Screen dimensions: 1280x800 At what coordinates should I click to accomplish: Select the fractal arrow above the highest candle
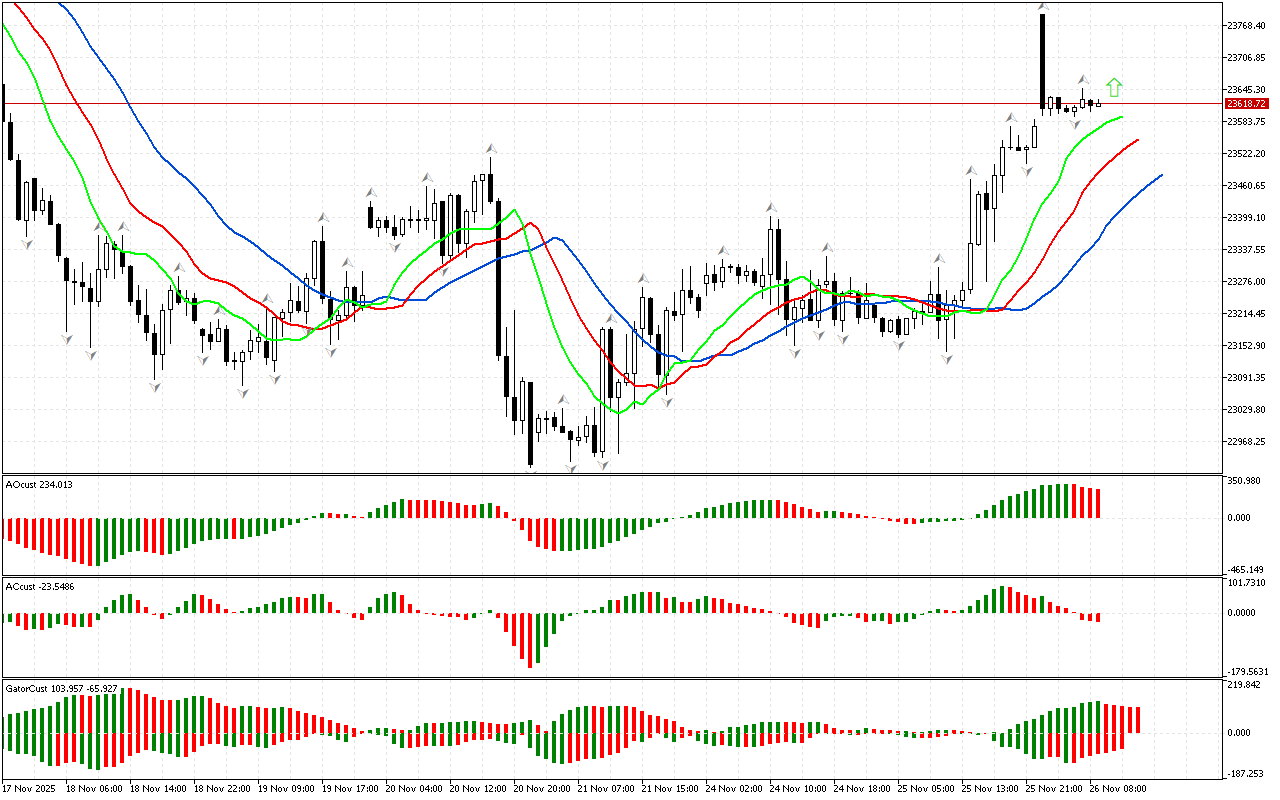1043,7
